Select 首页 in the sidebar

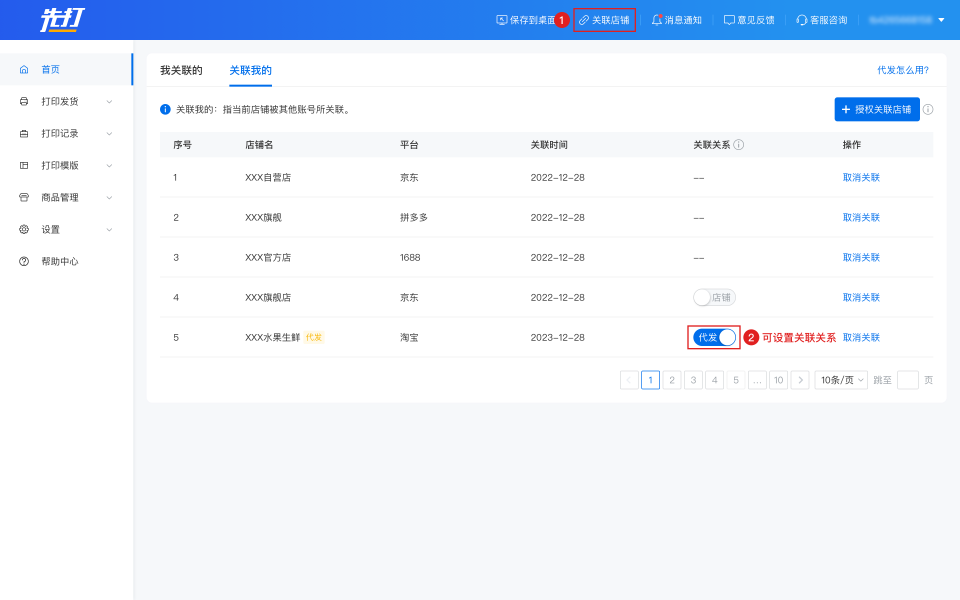[x=50, y=69]
